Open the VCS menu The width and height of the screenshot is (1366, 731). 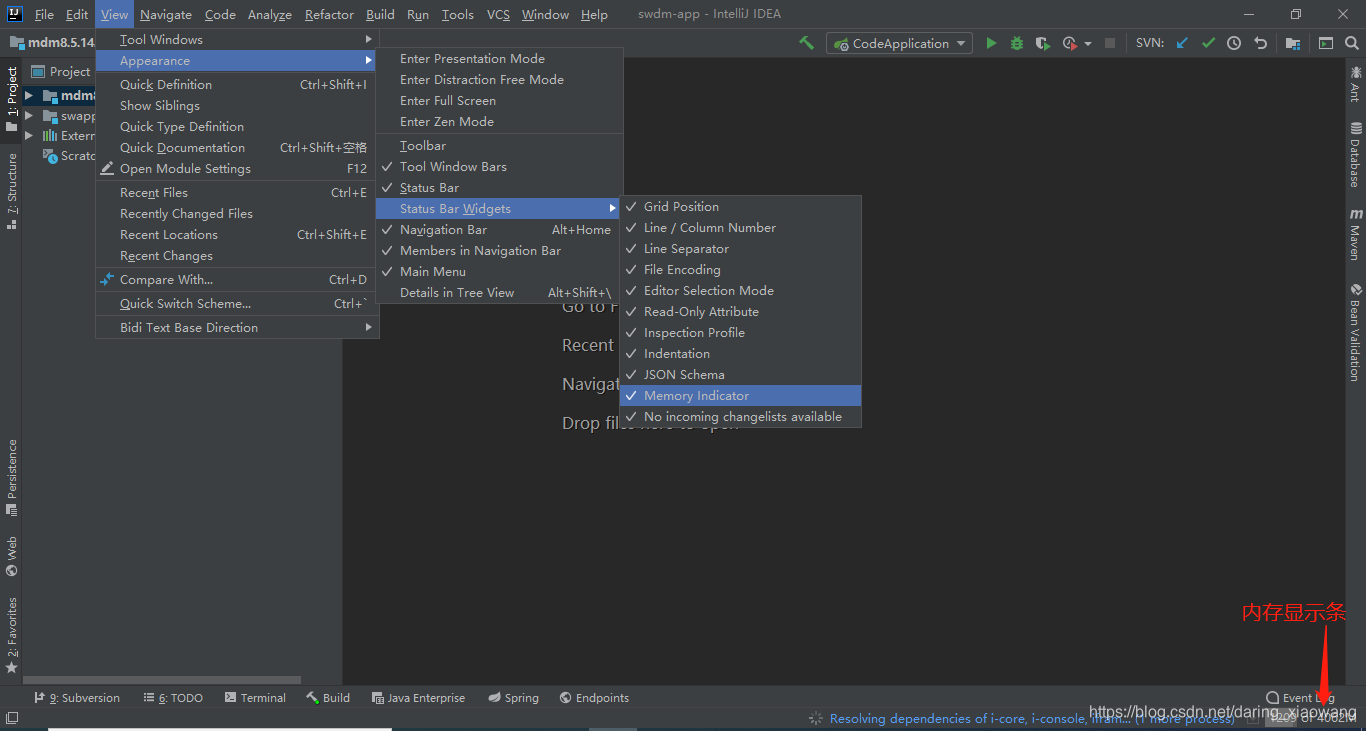click(498, 15)
